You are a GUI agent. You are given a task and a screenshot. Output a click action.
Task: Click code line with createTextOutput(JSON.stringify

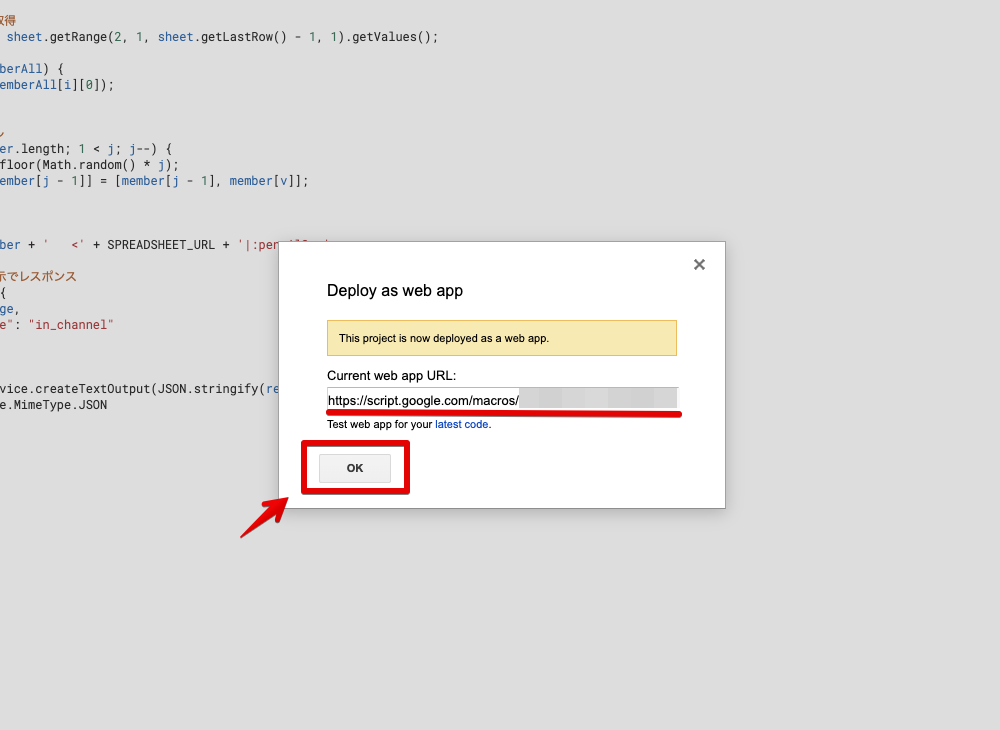[139, 389]
